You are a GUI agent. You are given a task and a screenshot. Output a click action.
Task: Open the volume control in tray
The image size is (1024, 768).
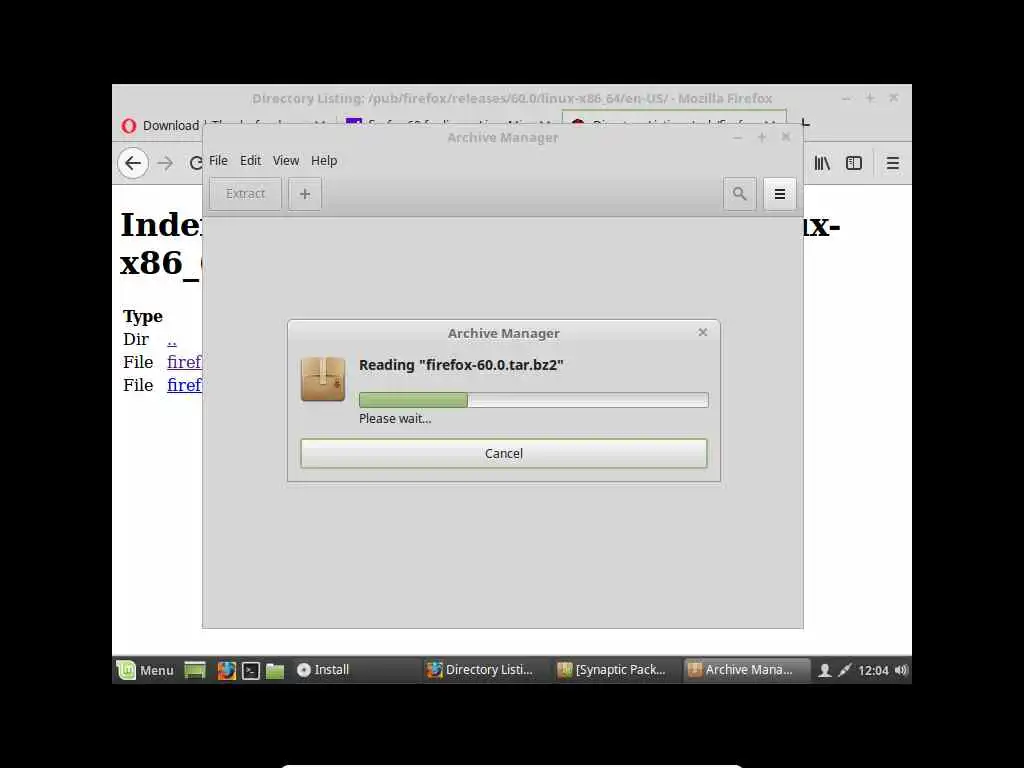pyautogui.click(x=901, y=670)
